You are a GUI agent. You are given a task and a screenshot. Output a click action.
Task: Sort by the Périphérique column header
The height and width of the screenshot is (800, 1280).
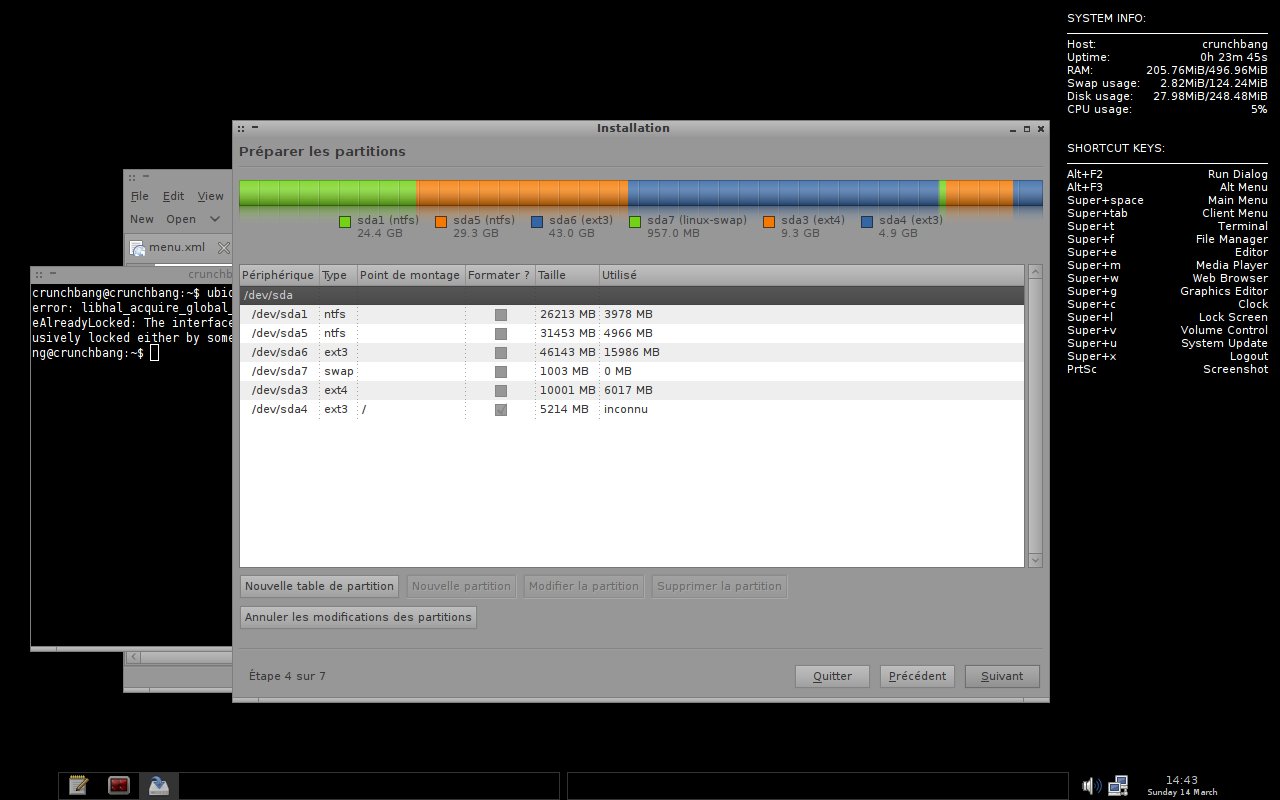(279, 275)
